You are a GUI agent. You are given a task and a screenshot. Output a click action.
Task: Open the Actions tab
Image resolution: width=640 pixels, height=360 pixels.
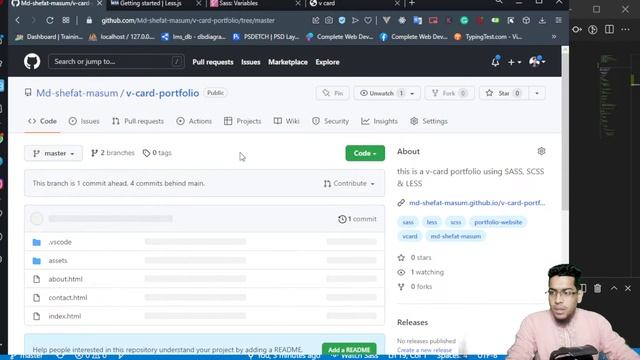click(x=194, y=121)
